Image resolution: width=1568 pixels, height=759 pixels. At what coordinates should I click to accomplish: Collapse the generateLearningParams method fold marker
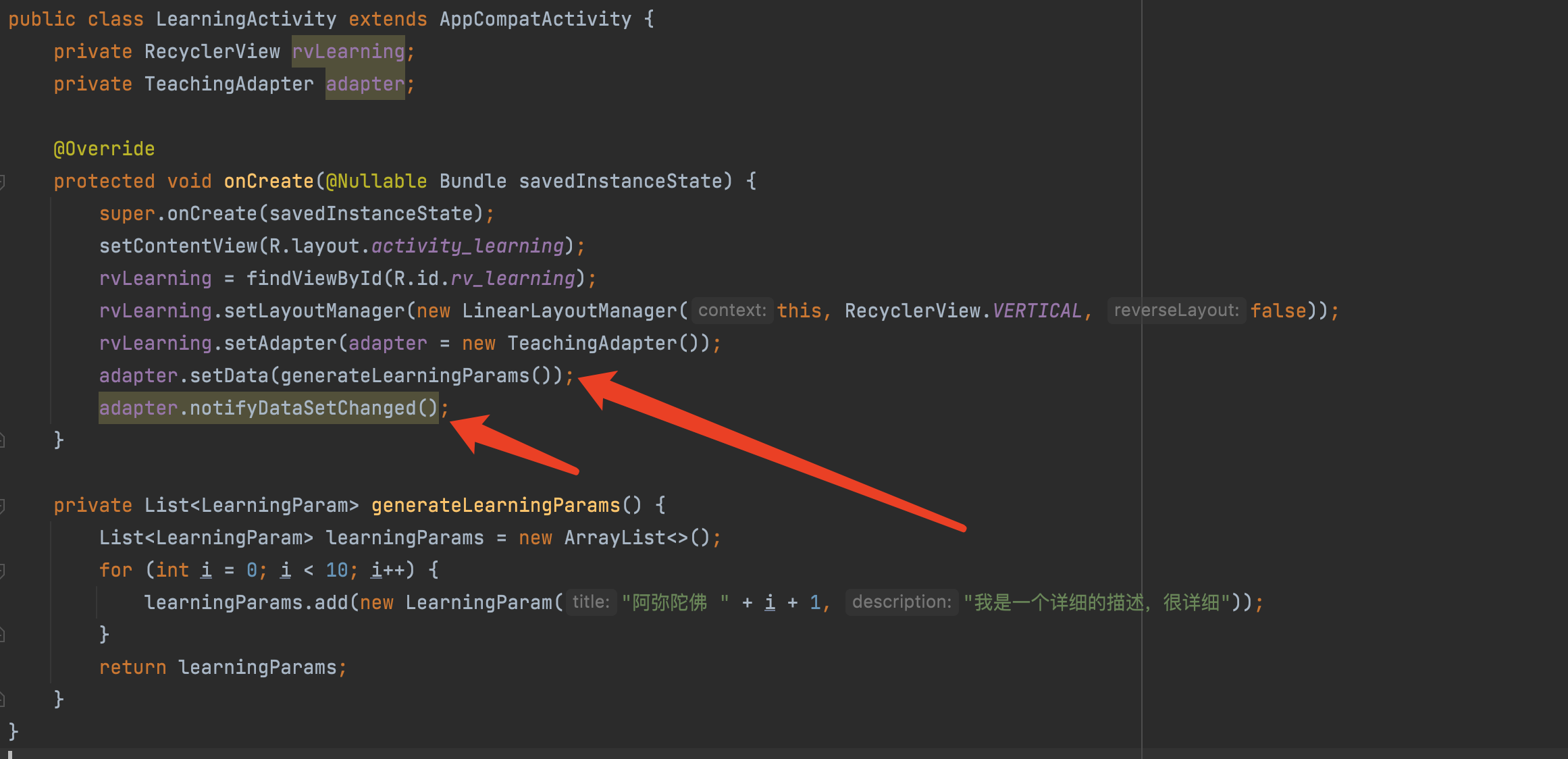[x=3, y=506]
